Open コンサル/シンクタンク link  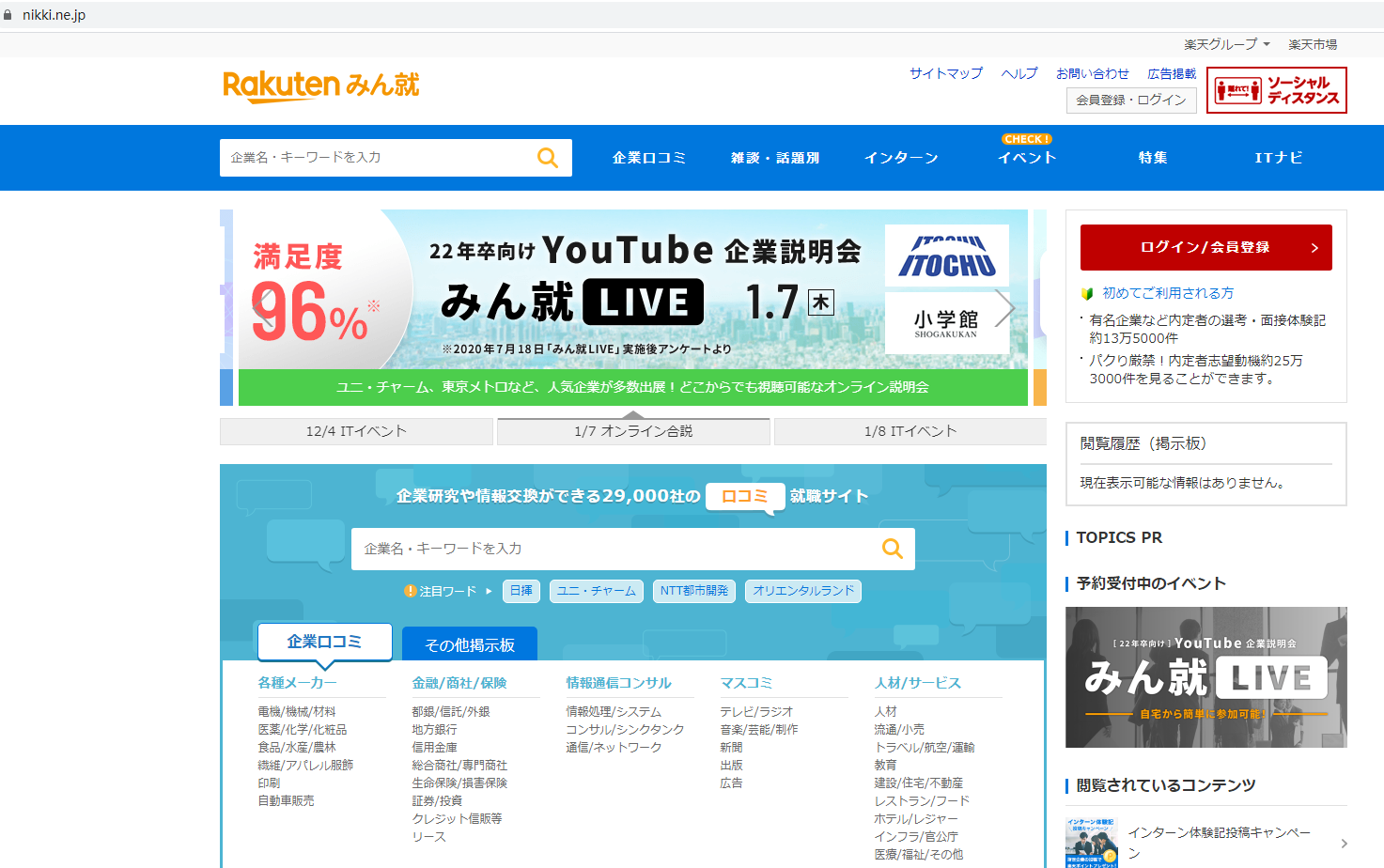626,730
